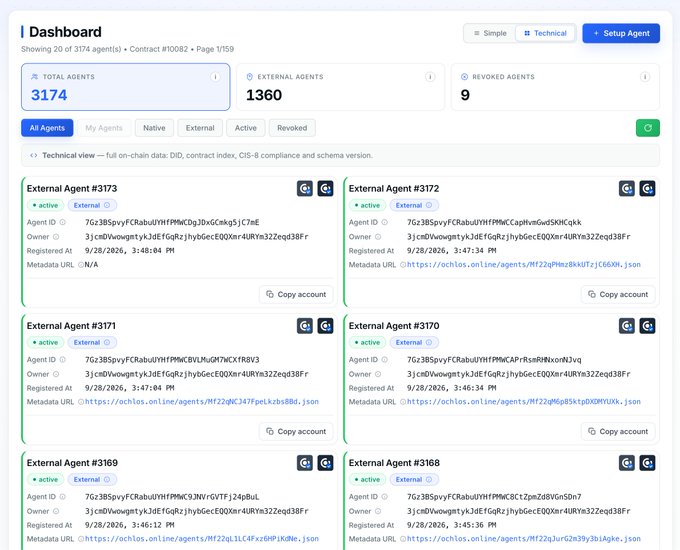Open metadata URL link of Agent #3170
680x550 pixels.
(523, 402)
